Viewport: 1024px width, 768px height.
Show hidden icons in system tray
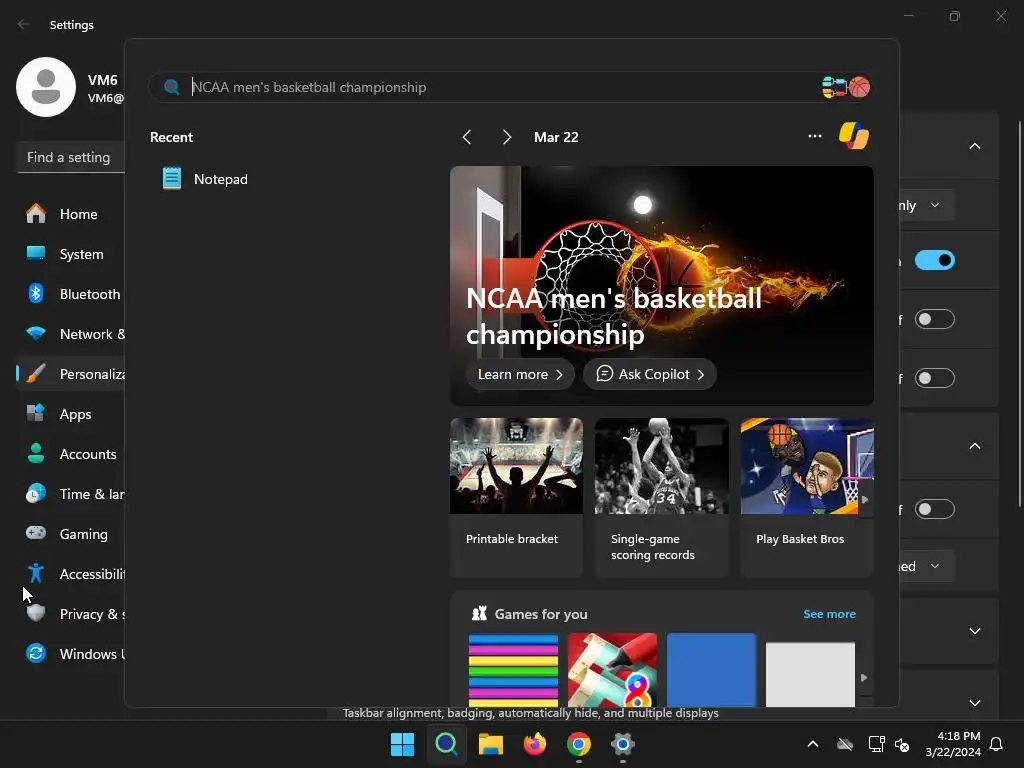click(813, 744)
